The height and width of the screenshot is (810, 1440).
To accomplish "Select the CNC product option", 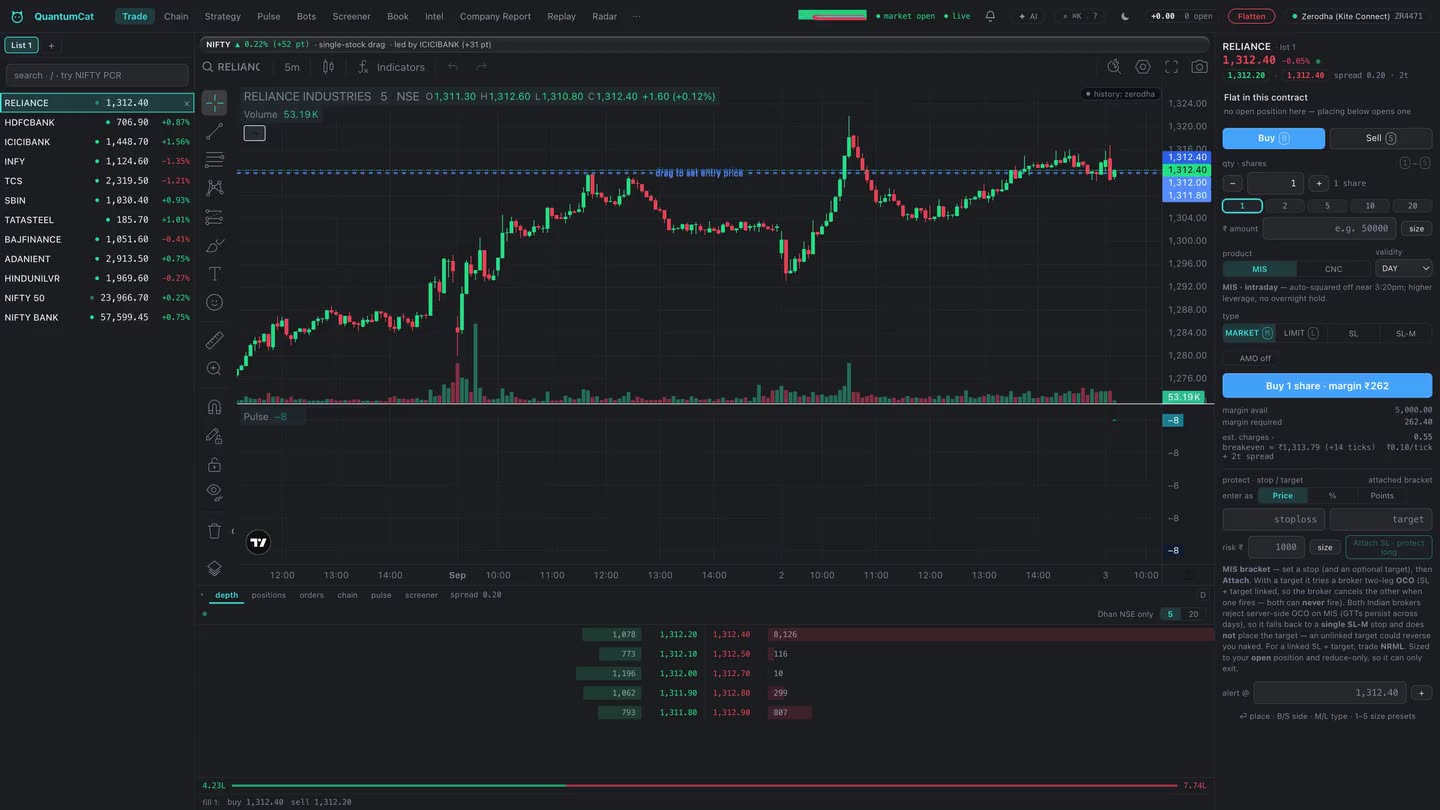I will [x=1333, y=269].
